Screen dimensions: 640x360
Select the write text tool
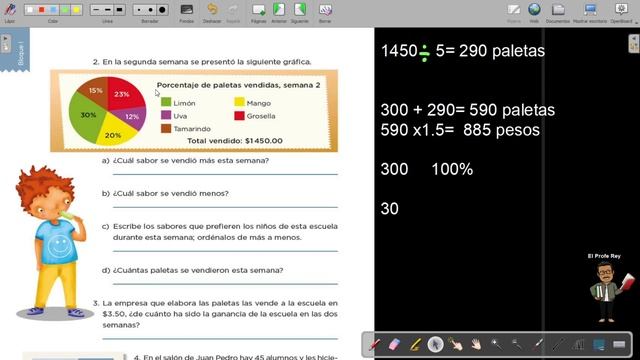578,344
